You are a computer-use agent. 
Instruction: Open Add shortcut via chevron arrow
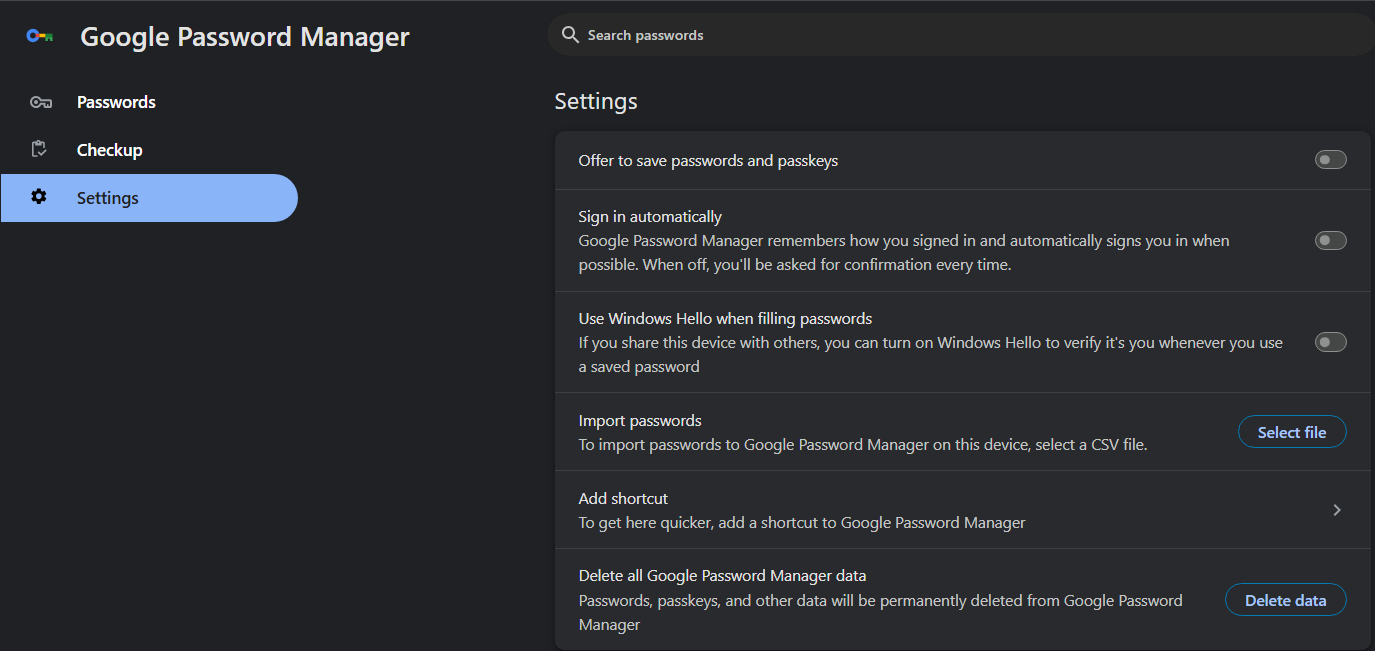coord(1337,510)
